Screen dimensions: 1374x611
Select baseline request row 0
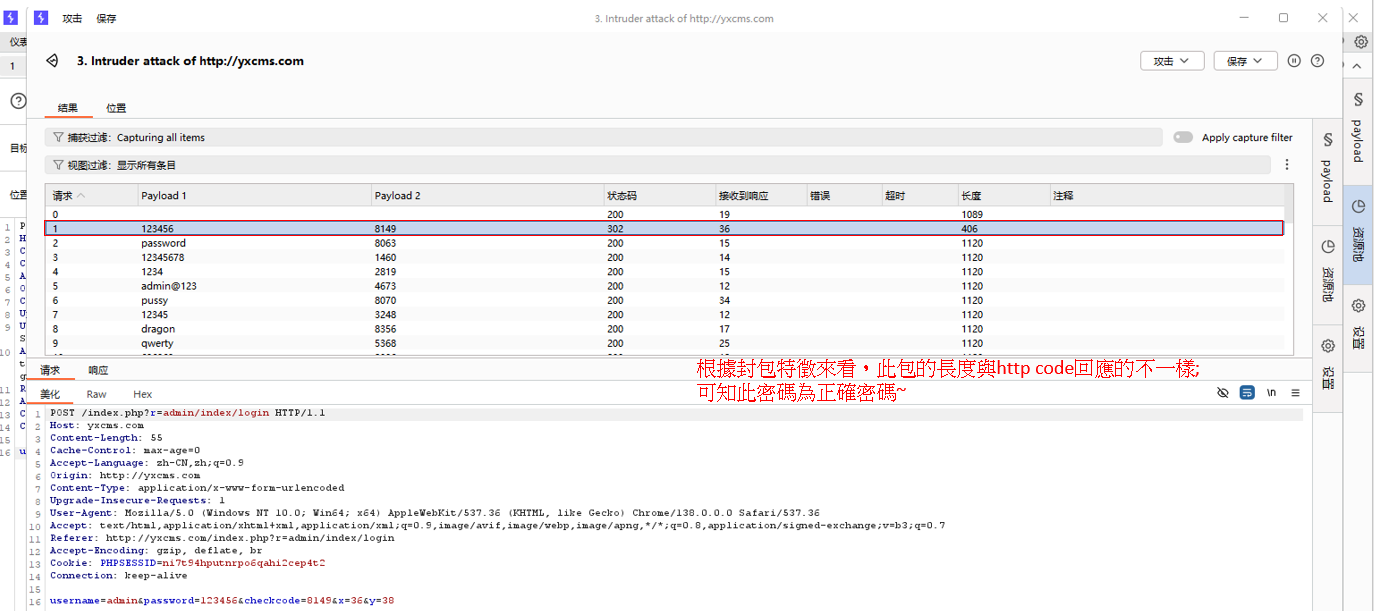pos(664,214)
